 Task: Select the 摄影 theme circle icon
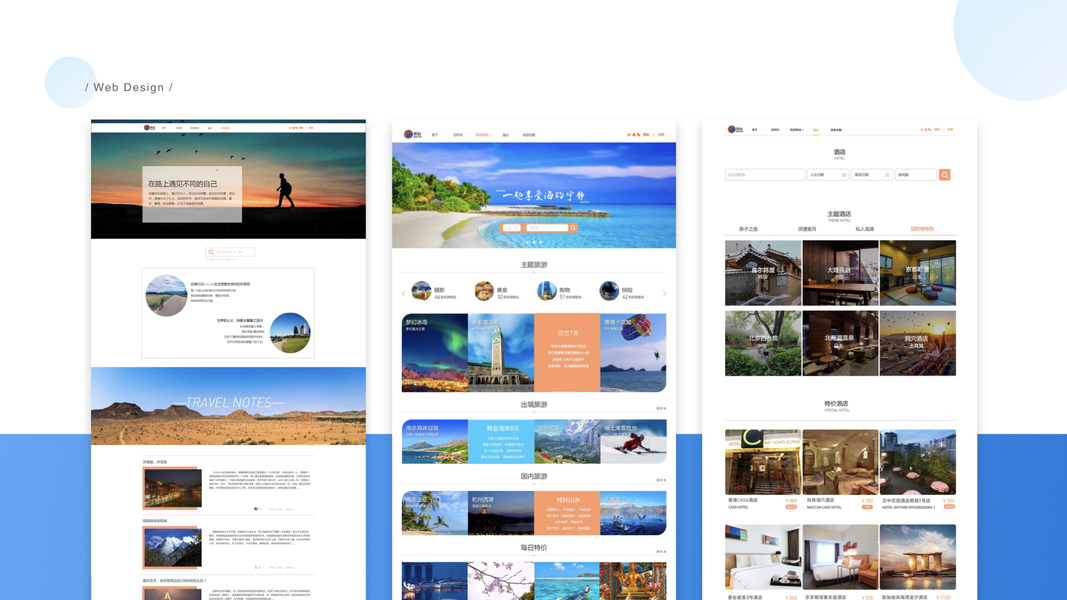click(421, 290)
